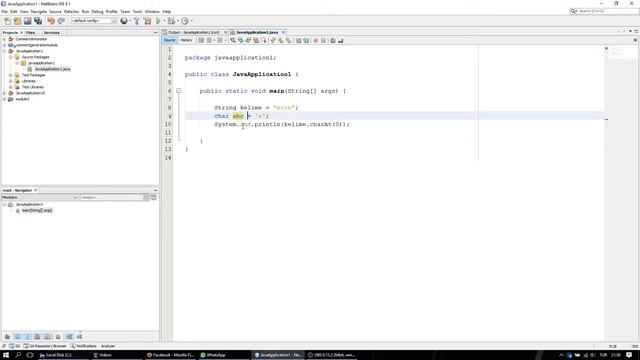
Task: Expand the module3 project node
Action: point(4,99)
